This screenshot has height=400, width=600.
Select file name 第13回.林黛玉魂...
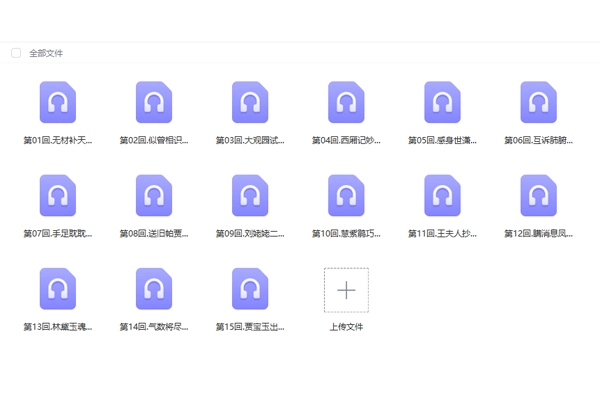58,327
